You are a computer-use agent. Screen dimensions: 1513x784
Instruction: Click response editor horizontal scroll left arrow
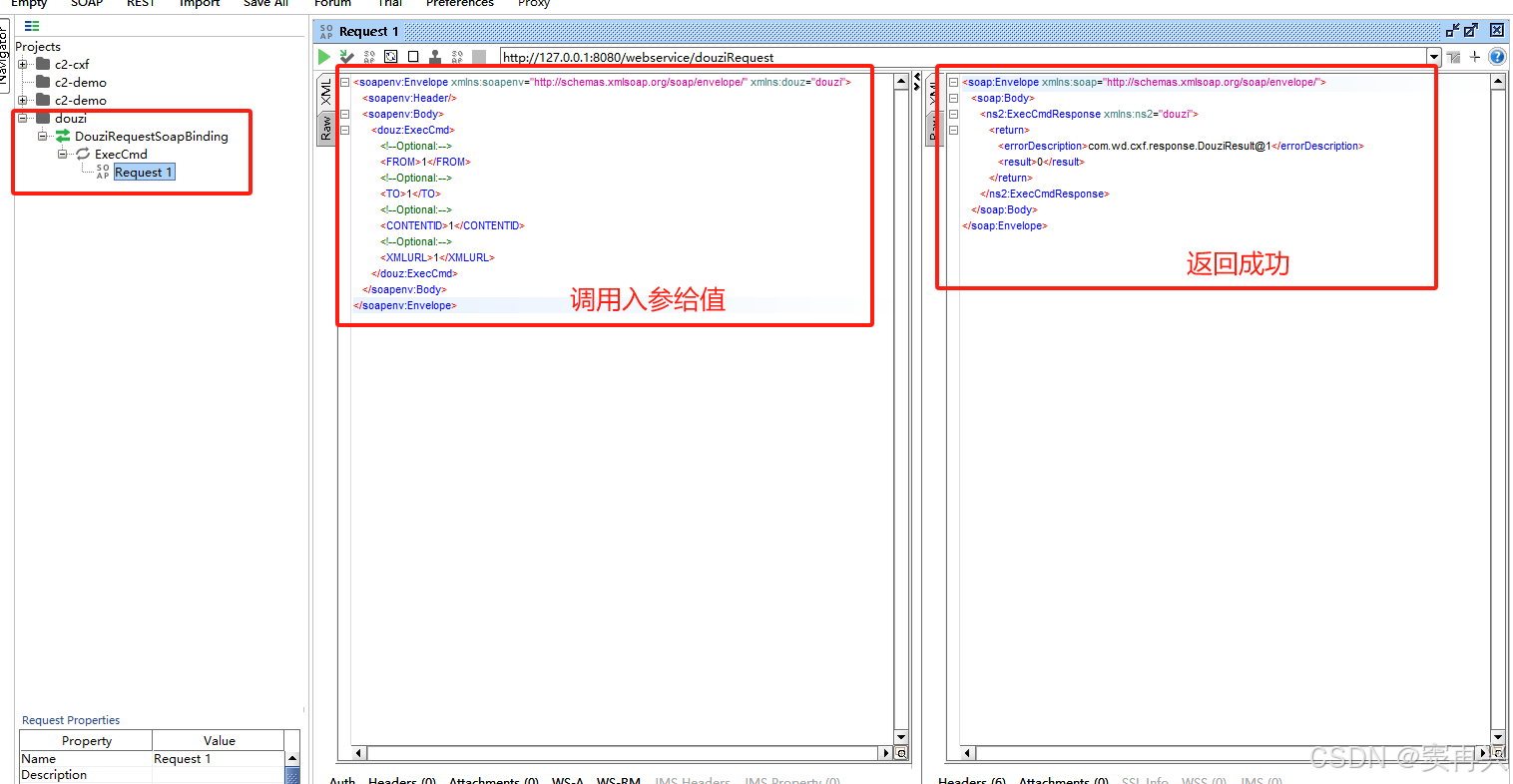pos(968,753)
